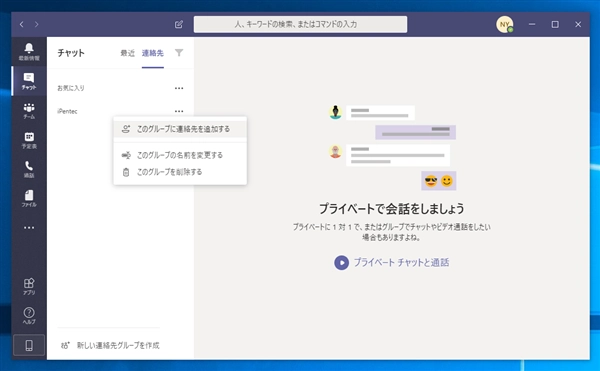Click inside the search command box
Viewport: 600px width, 371px height.
coord(300,24)
